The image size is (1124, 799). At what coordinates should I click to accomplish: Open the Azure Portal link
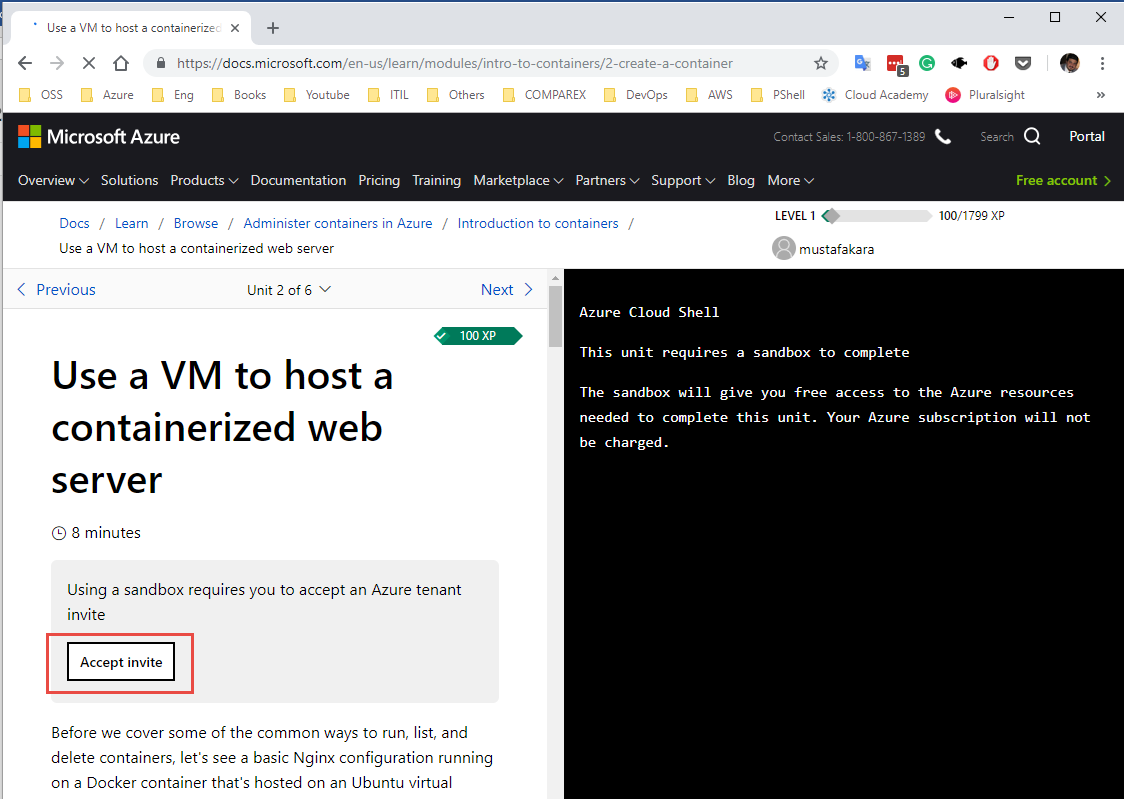click(1087, 136)
